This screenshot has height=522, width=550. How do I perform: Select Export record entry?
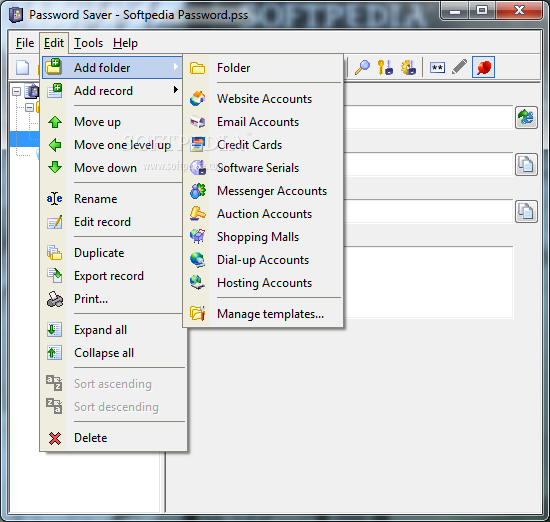tap(112, 276)
